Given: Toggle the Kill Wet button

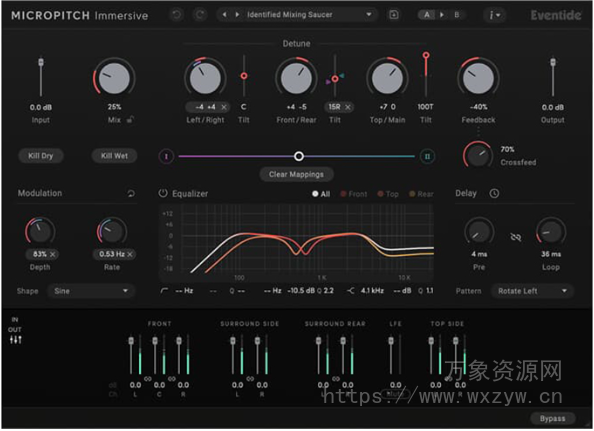Looking at the screenshot, I should point(114,156).
